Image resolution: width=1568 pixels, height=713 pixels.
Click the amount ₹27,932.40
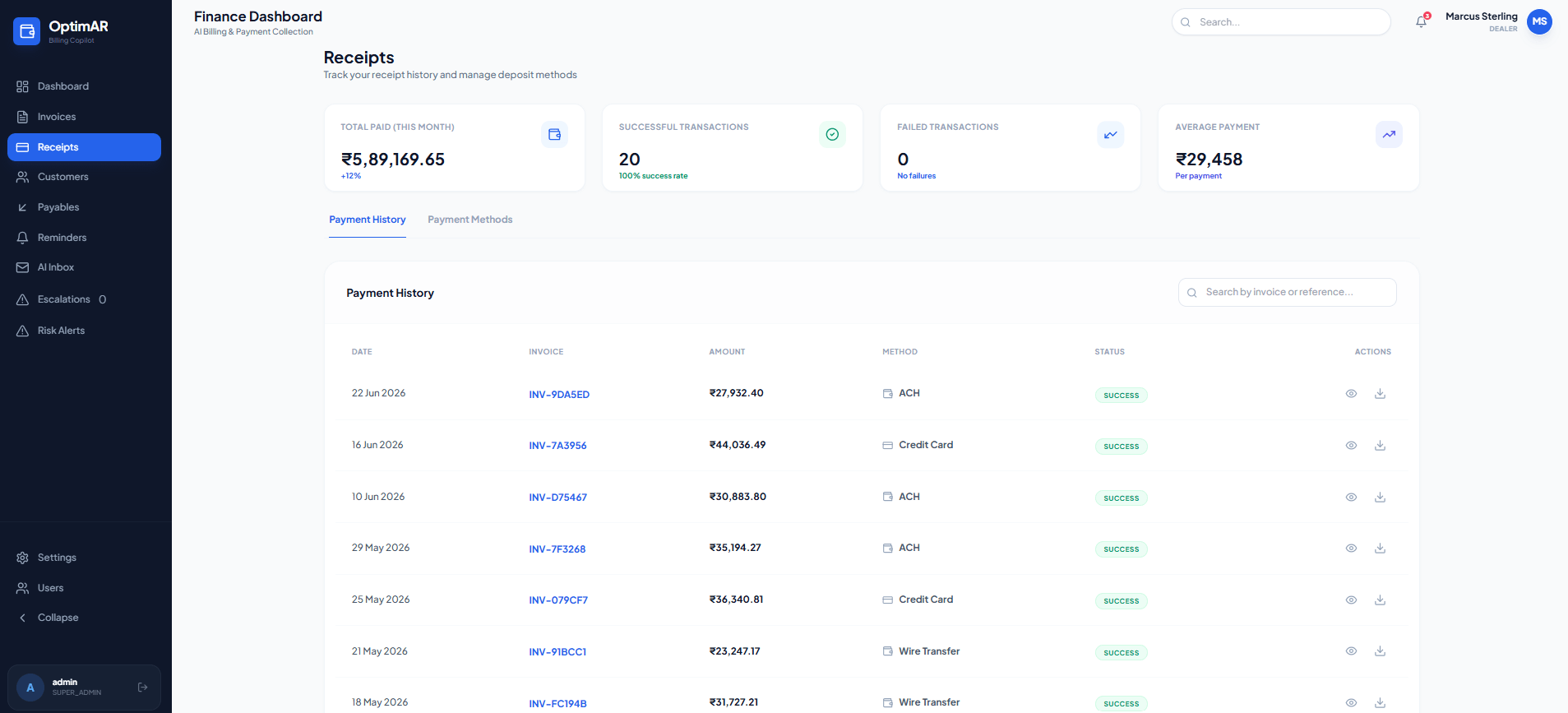736,393
